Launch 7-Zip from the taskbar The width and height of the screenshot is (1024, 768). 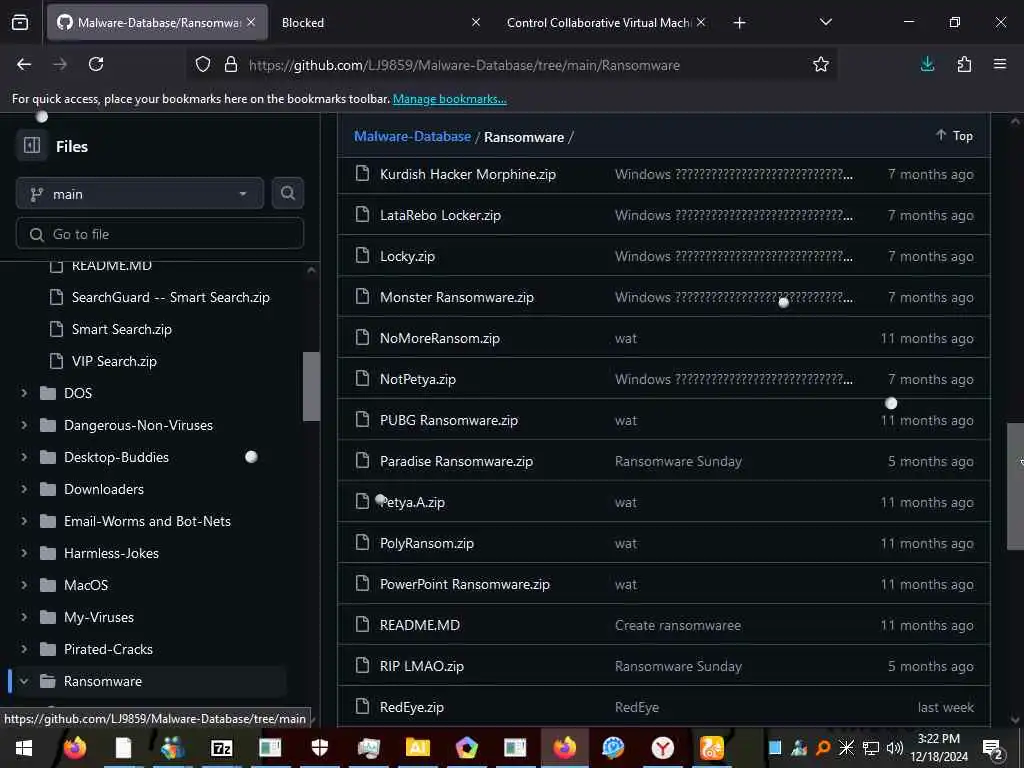click(222, 748)
